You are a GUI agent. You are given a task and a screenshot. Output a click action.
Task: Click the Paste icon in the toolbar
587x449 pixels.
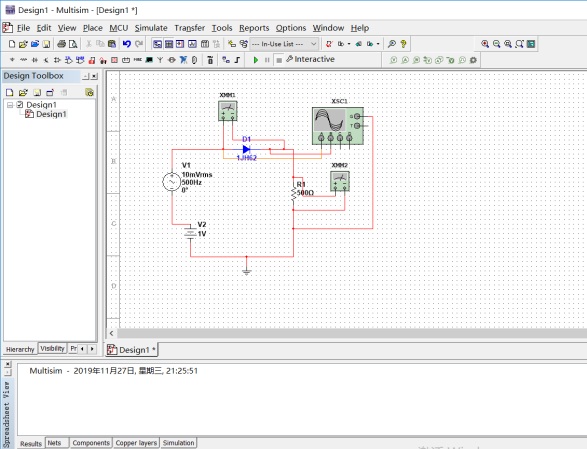coord(112,44)
